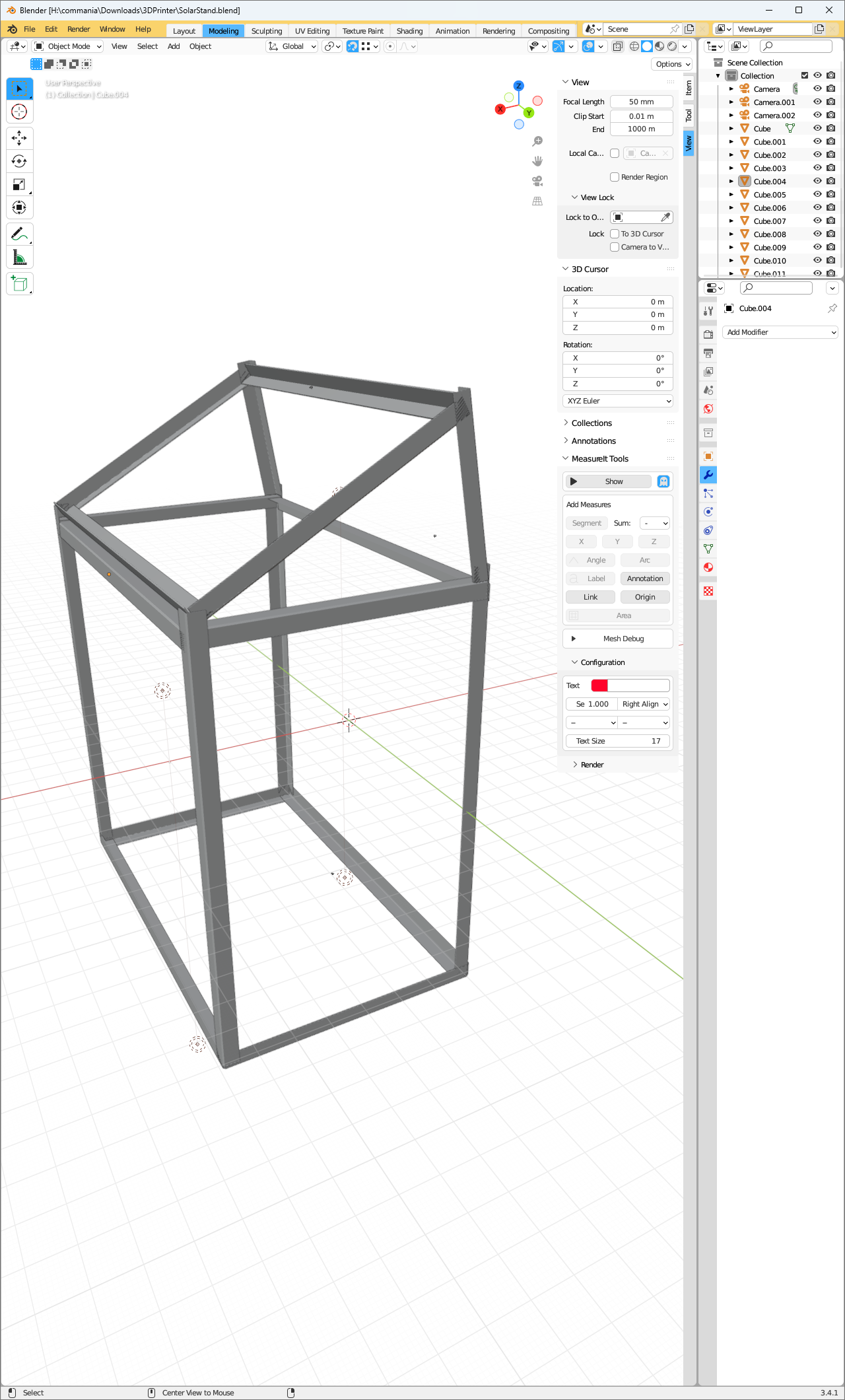Toggle Collection exclude checkbox in outliner
This screenshot has width=845, height=1400.
click(x=805, y=75)
